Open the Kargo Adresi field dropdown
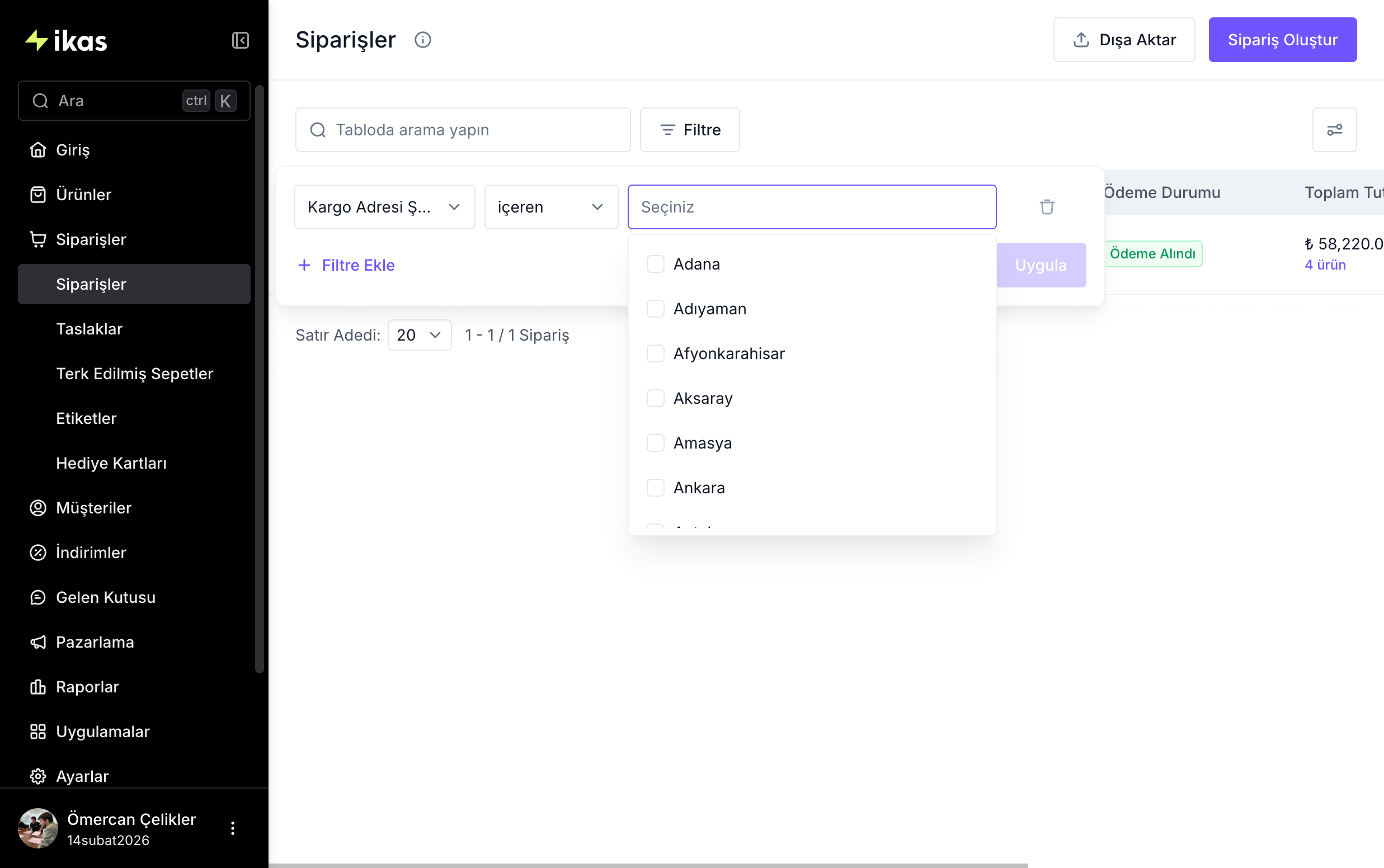This screenshot has height=868, width=1384. (384, 207)
